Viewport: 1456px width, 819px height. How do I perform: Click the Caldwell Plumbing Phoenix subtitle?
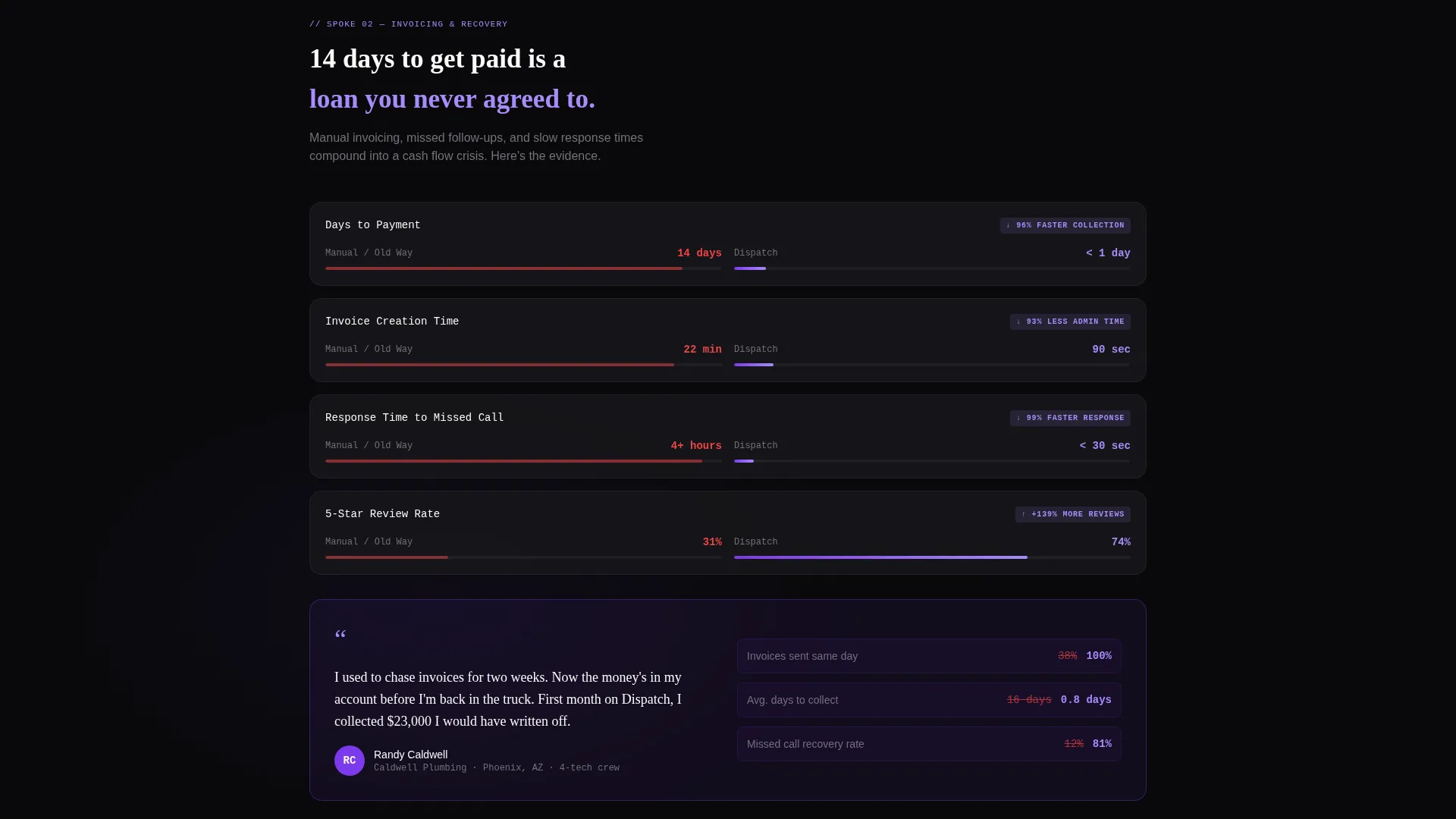coord(497,768)
